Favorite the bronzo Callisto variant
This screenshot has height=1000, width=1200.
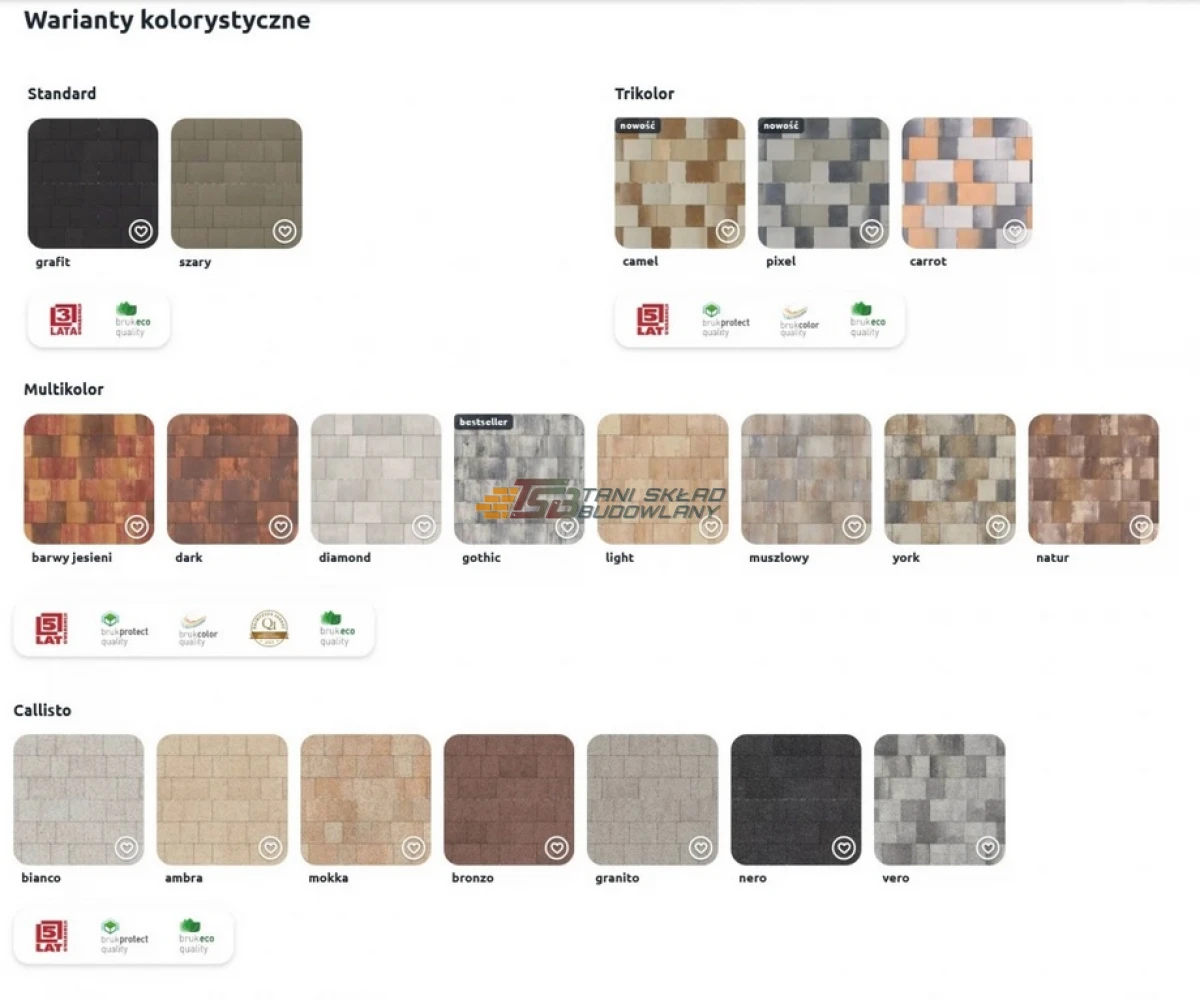click(557, 848)
